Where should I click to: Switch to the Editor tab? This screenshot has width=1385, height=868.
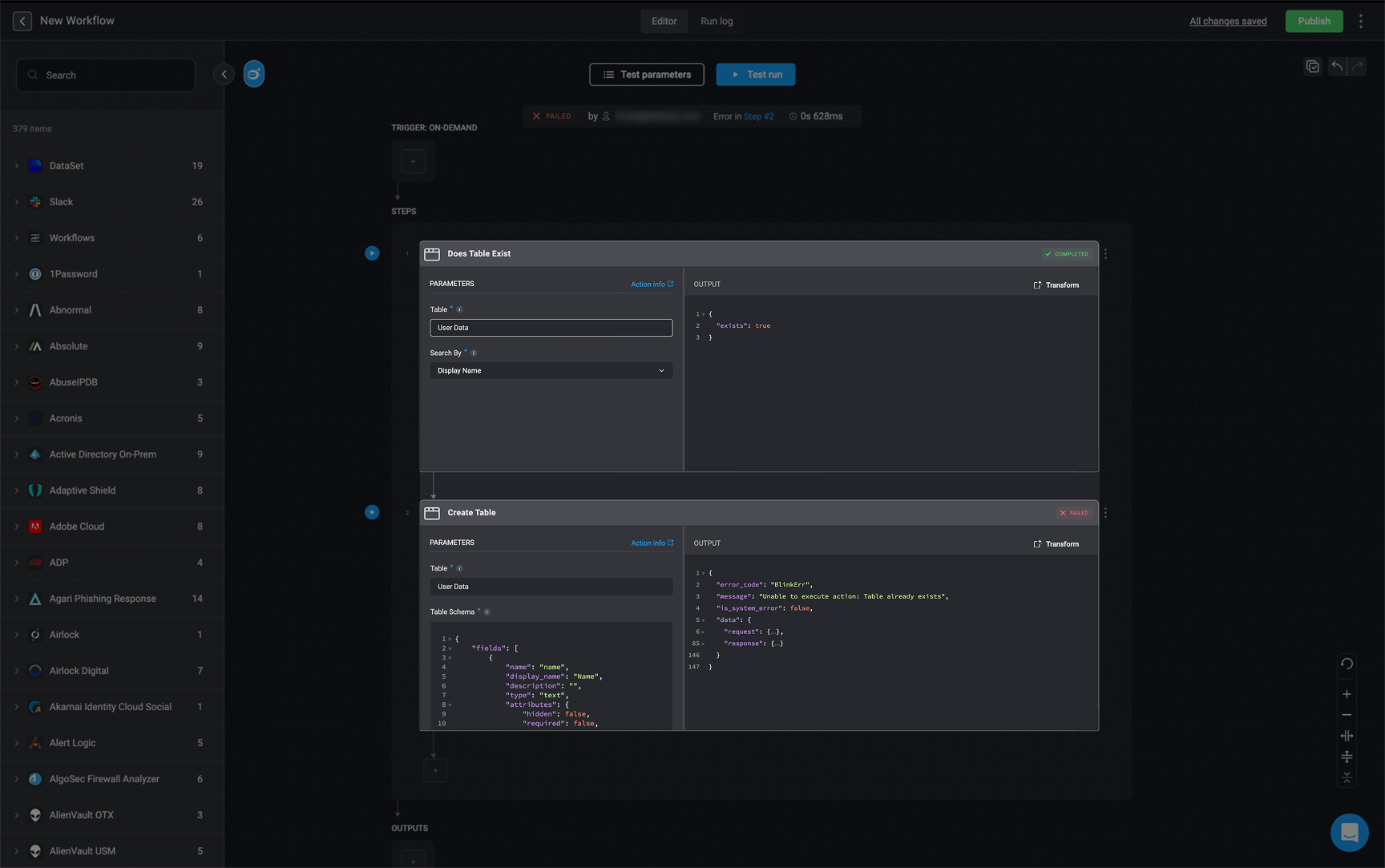pos(664,22)
